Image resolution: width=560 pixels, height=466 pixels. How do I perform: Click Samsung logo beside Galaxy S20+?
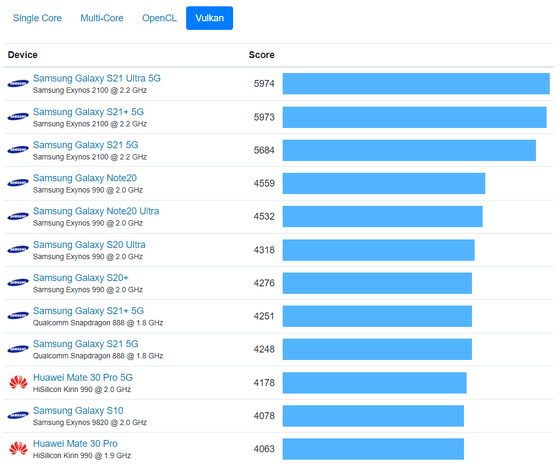(18, 282)
